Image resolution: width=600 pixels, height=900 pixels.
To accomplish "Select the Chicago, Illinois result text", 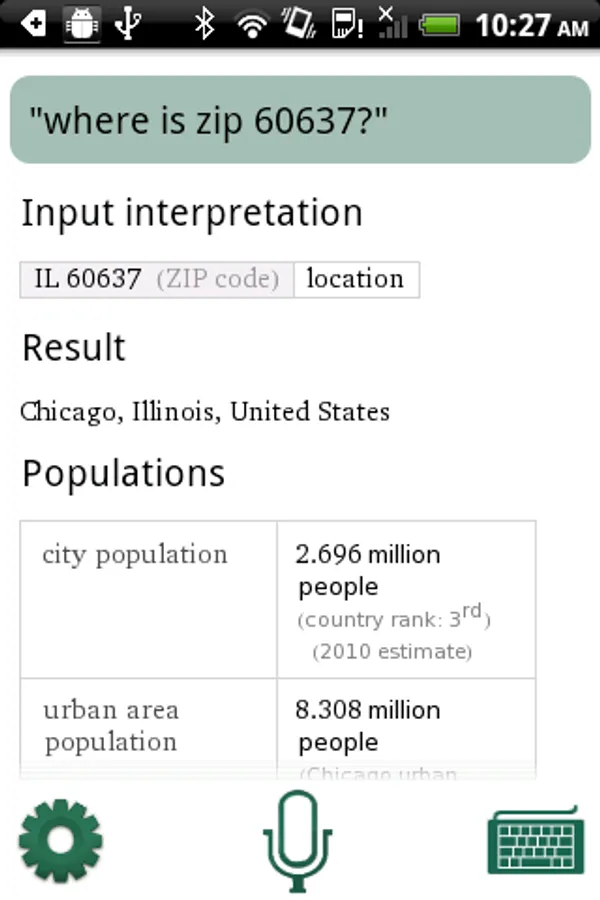I will tap(205, 411).
